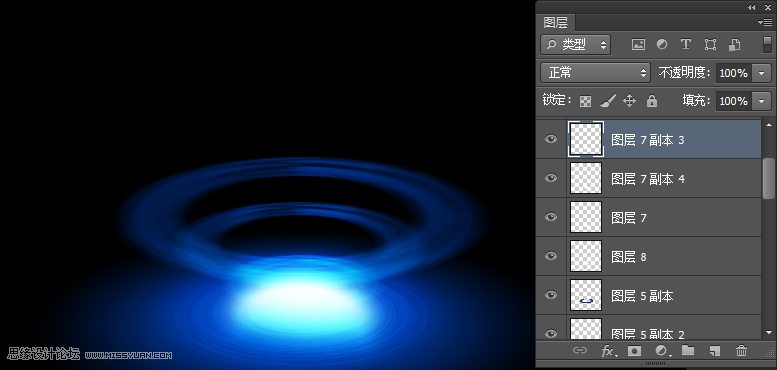This screenshot has height=370, width=777.
Task: Select thumbnail of 图层 8
Action: point(586,256)
